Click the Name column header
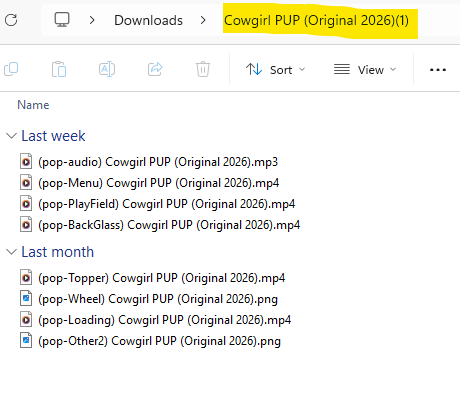460x399 pixels. click(33, 105)
